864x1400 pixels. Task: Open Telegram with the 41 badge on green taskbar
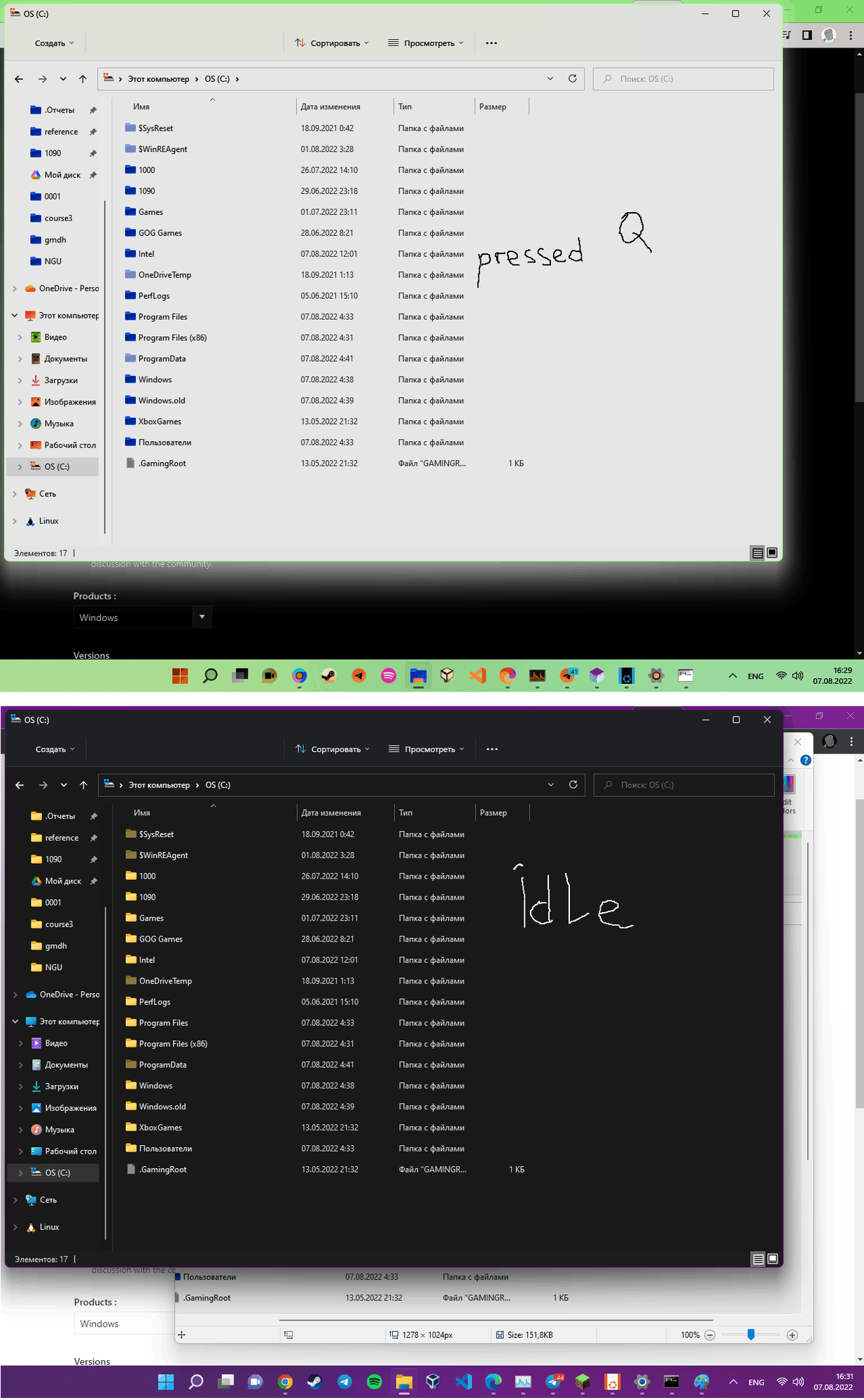(567, 675)
